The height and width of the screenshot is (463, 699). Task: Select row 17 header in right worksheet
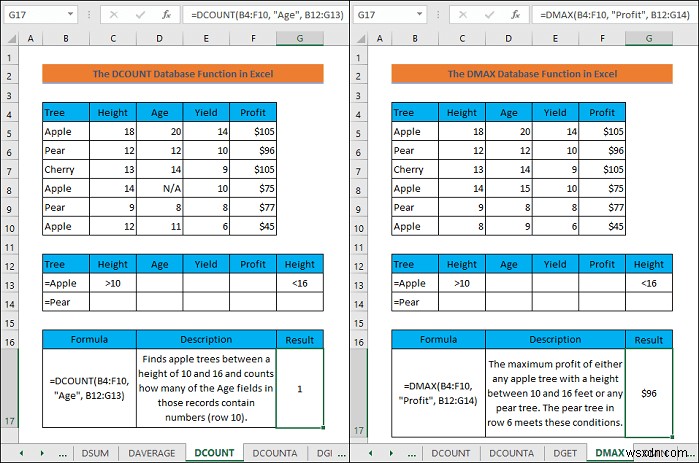pos(359,393)
